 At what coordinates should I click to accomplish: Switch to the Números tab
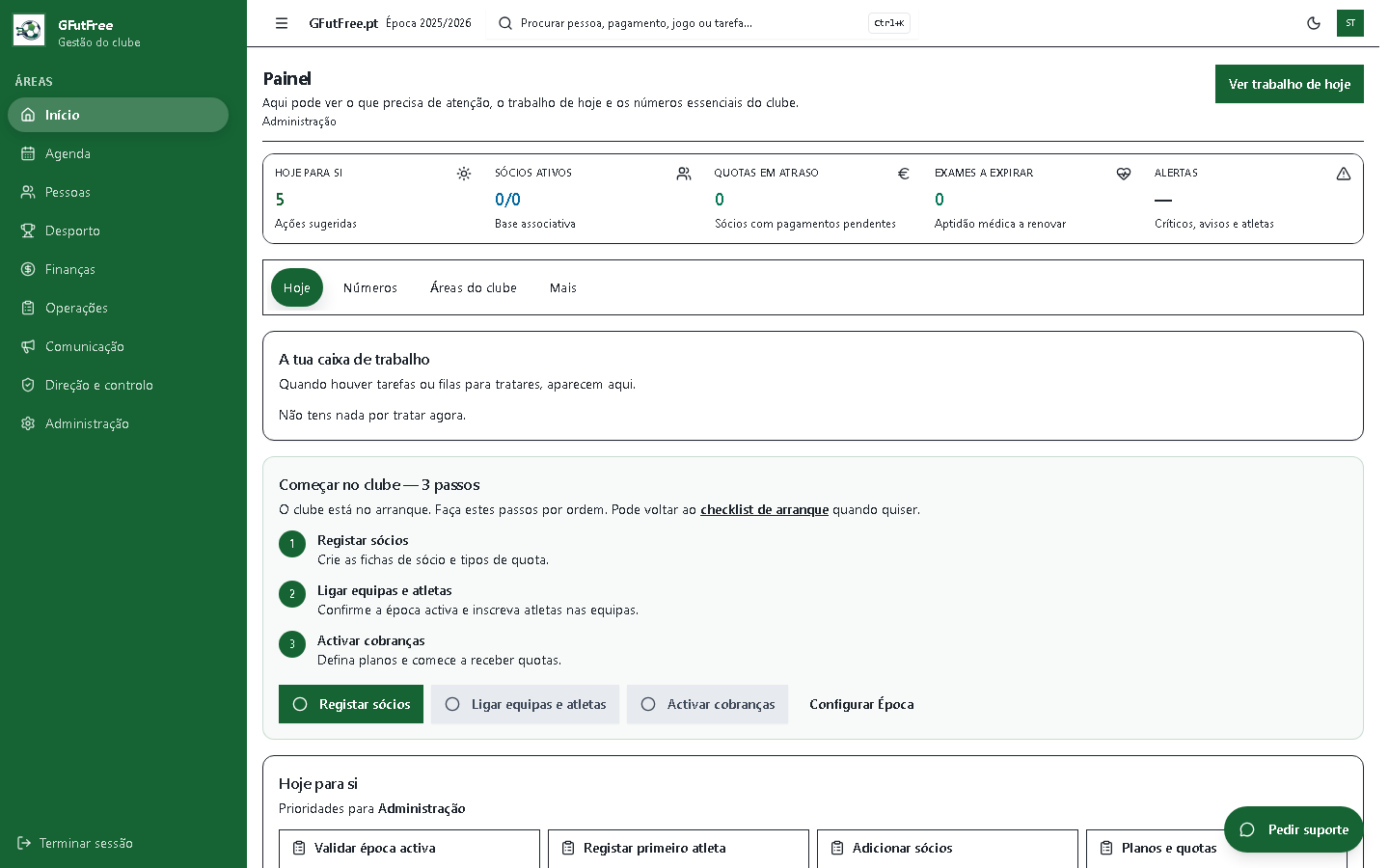coord(370,287)
